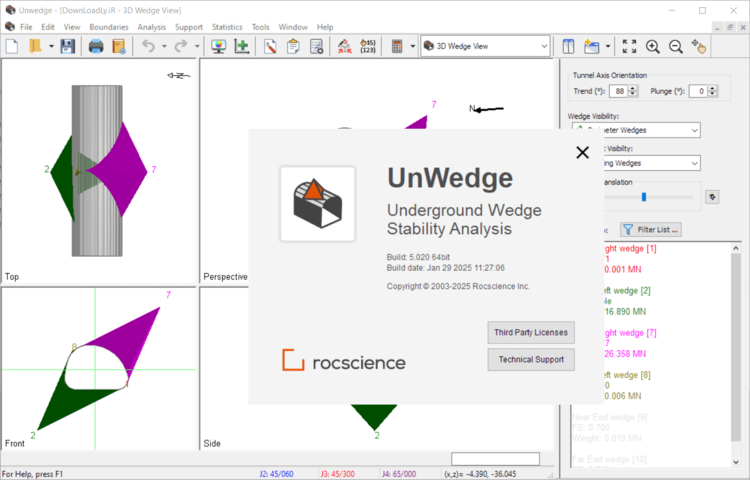Click the Print icon in the toolbar
750x480 pixels.
tap(96, 46)
